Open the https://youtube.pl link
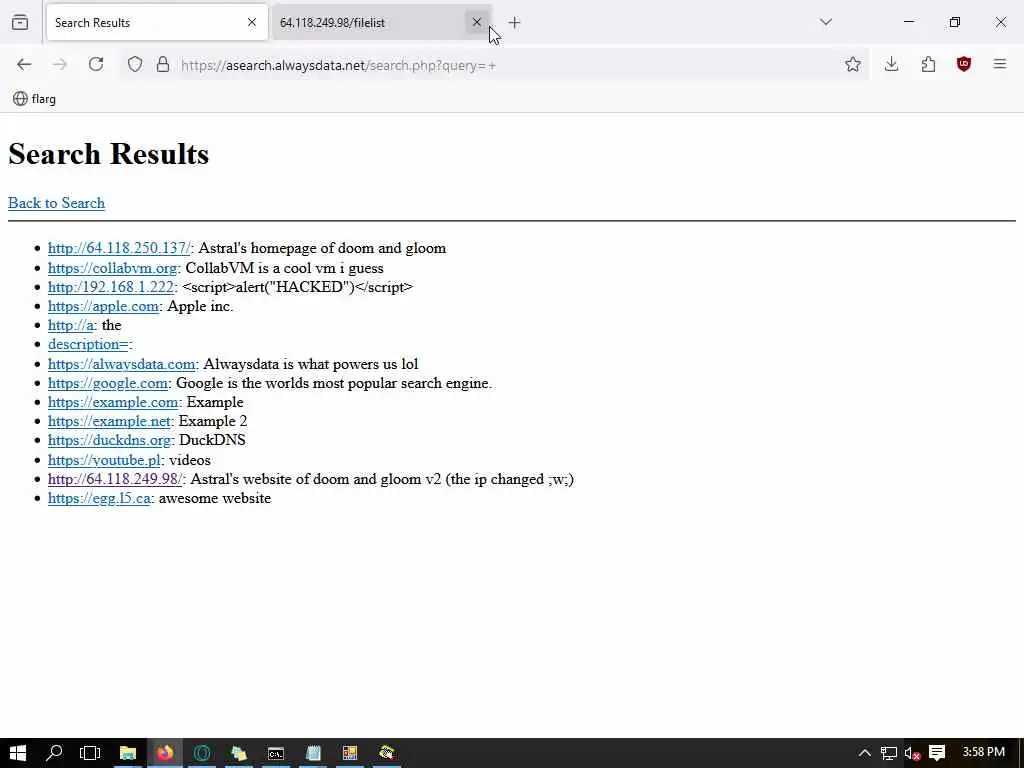 pos(104,460)
